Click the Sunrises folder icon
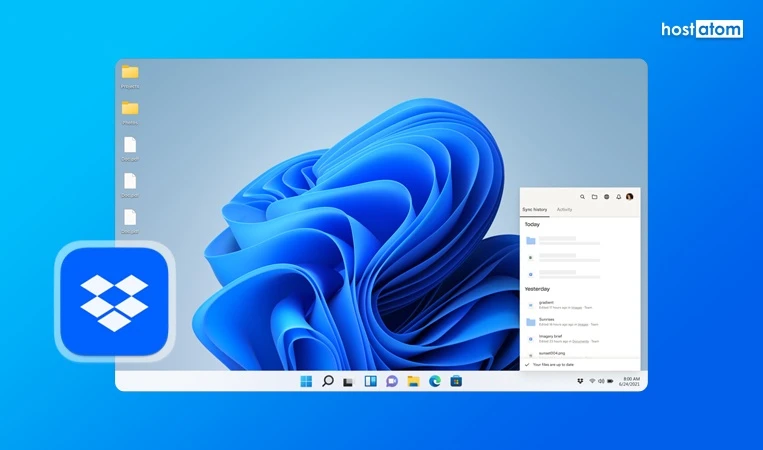This screenshot has height=450, width=763. tap(531, 322)
